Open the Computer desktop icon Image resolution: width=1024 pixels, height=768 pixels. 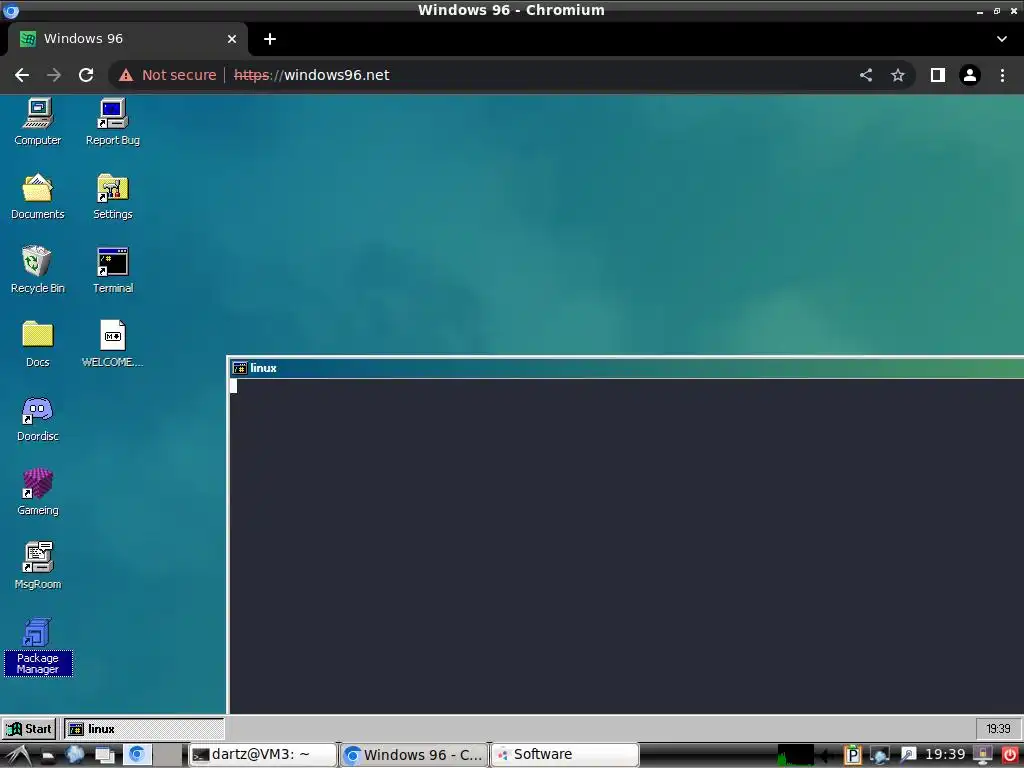38,122
